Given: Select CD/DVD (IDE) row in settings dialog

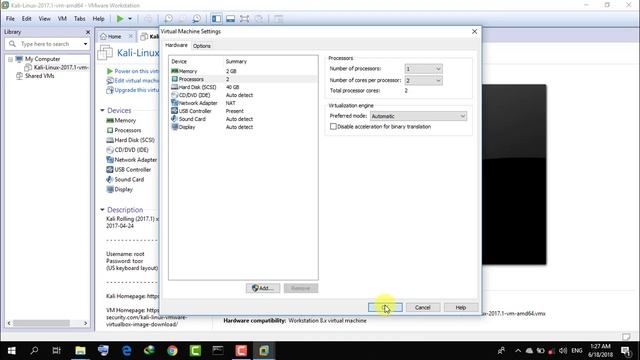Looking at the screenshot, I should pyautogui.click(x=243, y=95).
